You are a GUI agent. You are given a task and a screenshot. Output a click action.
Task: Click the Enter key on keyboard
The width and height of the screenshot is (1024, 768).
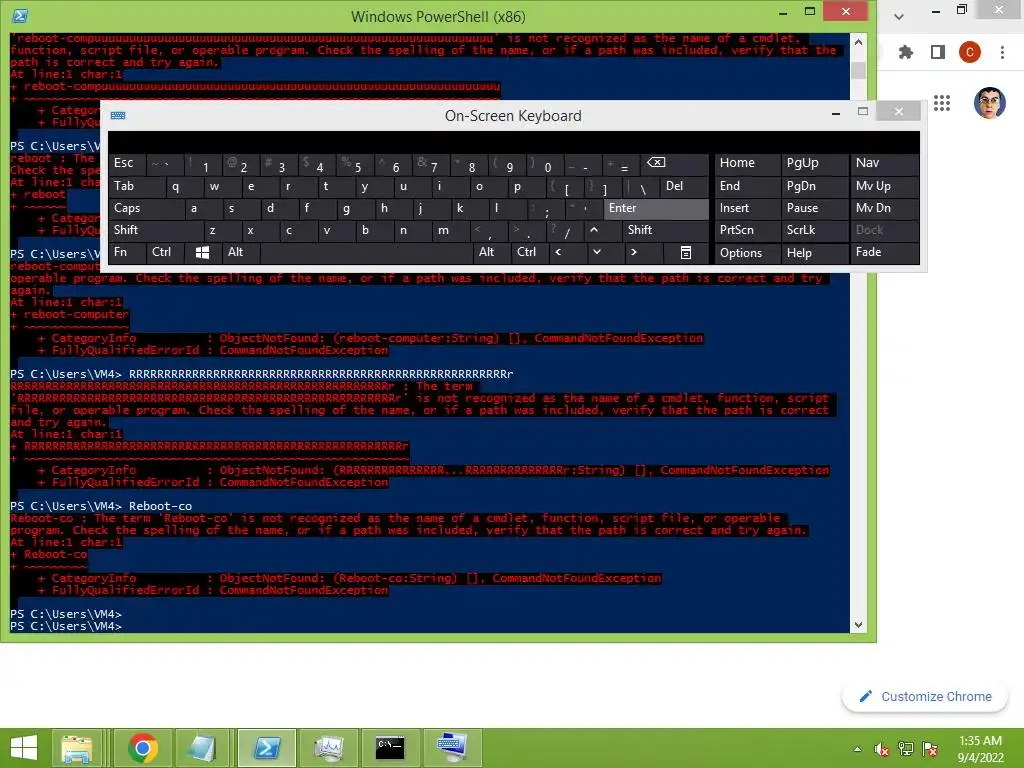pos(656,208)
